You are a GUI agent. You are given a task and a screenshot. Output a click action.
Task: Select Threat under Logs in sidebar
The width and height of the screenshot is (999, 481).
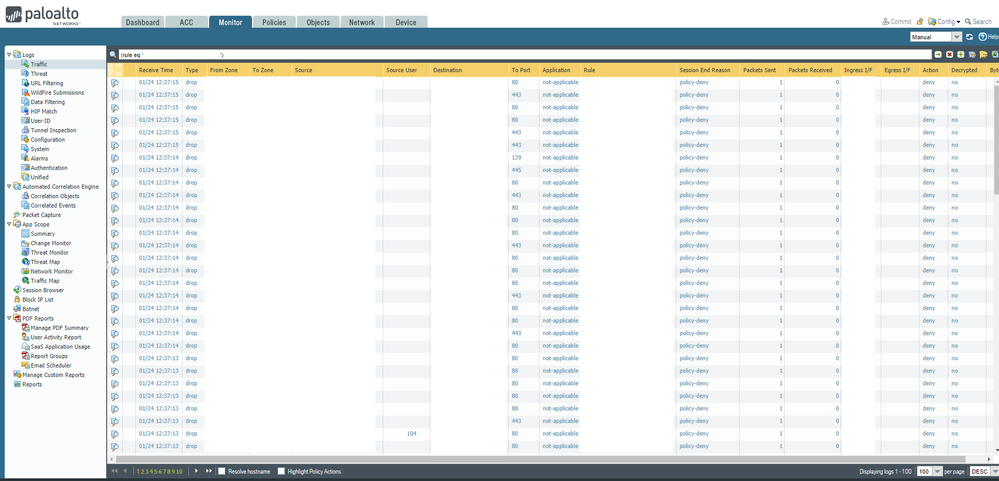(x=39, y=74)
